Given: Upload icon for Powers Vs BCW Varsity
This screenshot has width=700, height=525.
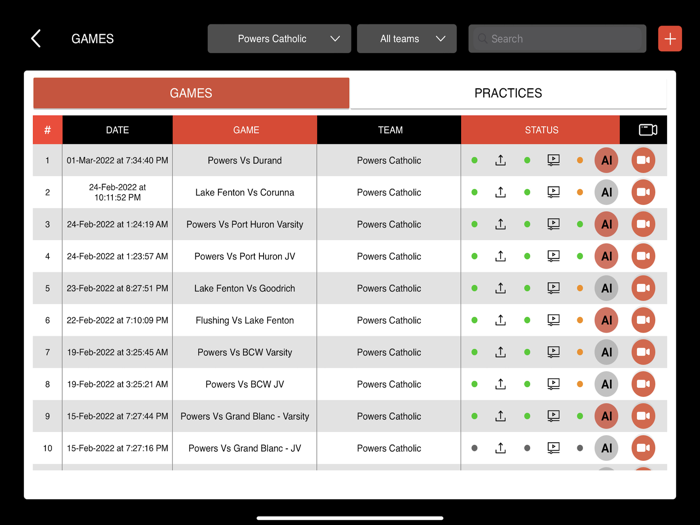Looking at the screenshot, I should click(500, 352).
